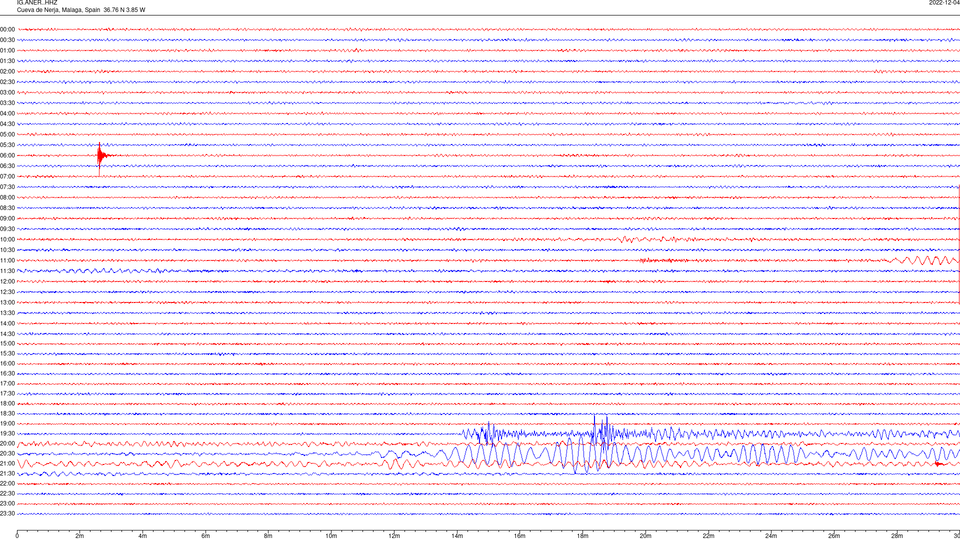Screen dimensions: 960x540
Task: Click the 07:30 time label
Action: tap(7, 187)
